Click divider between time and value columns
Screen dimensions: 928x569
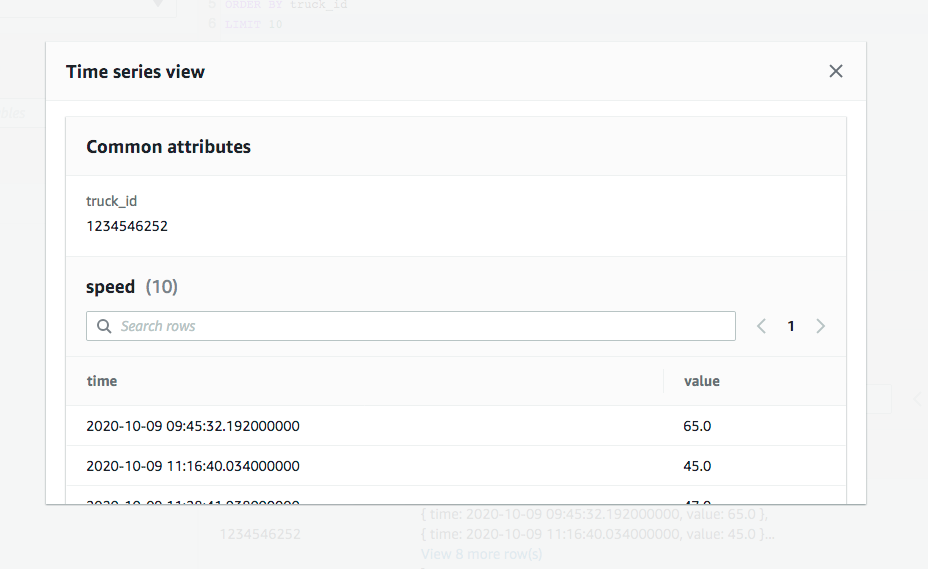[664, 381]
